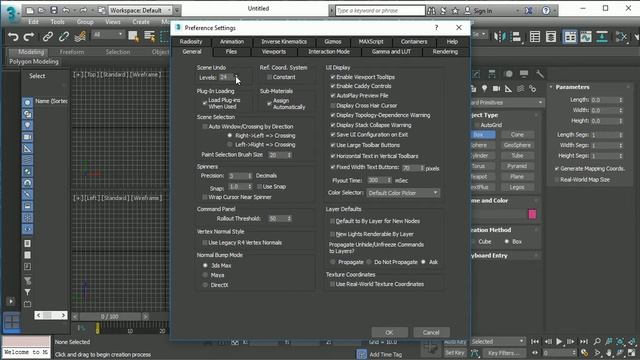Image resolution: width=640 pixels, height=360 pixels.
Task: Click the pink object color swatch
Action: click(532, 214)
